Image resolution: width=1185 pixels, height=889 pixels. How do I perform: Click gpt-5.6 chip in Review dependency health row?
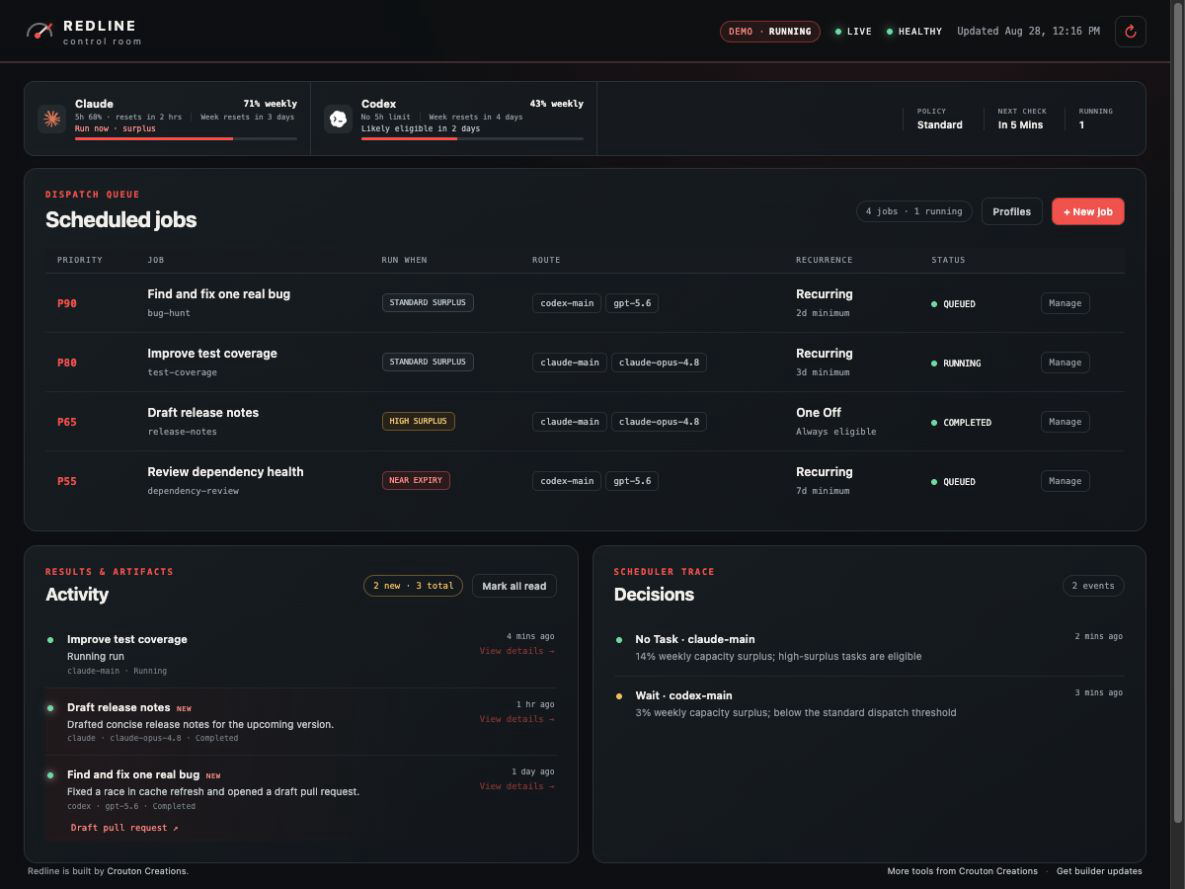pos(632,481)
